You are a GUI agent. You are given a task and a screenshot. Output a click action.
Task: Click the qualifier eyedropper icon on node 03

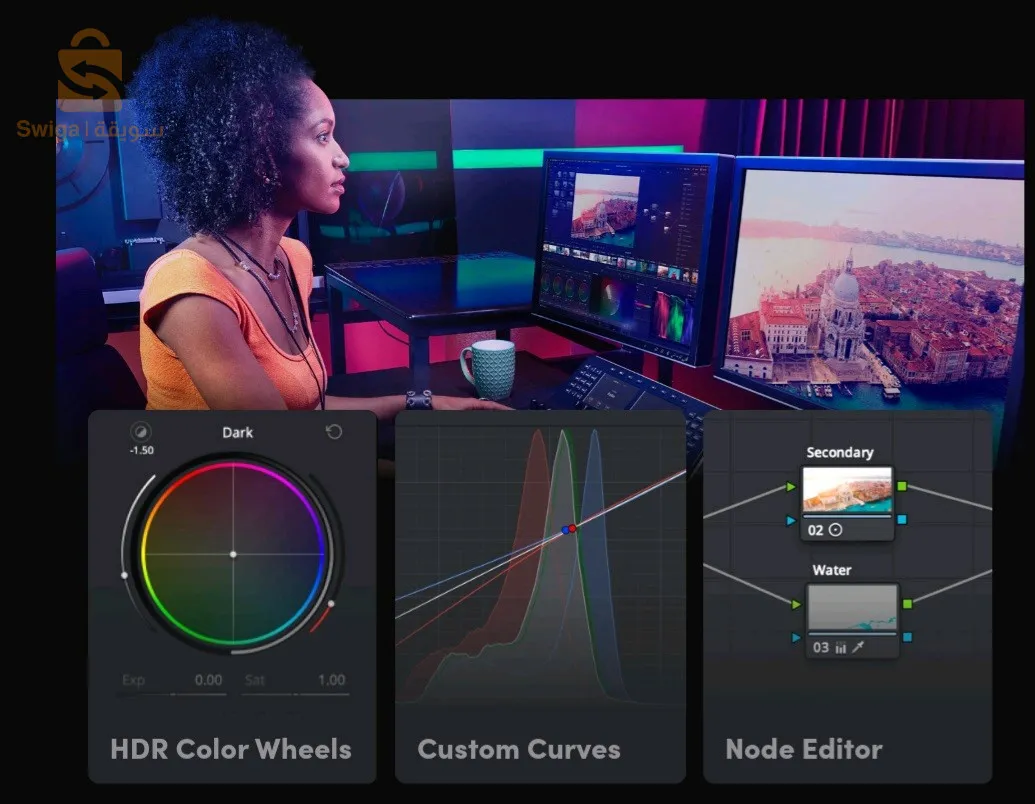(x=858, y=648)
